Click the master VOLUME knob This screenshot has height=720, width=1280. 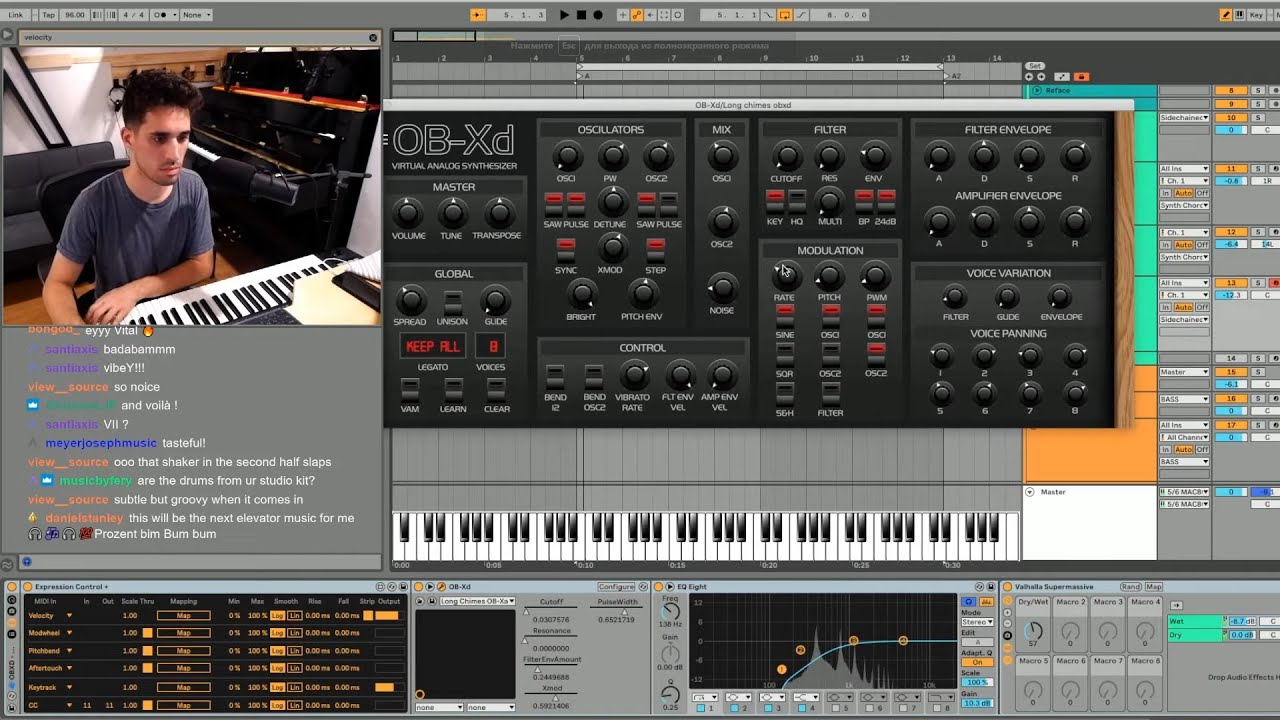tap(407, 213)
